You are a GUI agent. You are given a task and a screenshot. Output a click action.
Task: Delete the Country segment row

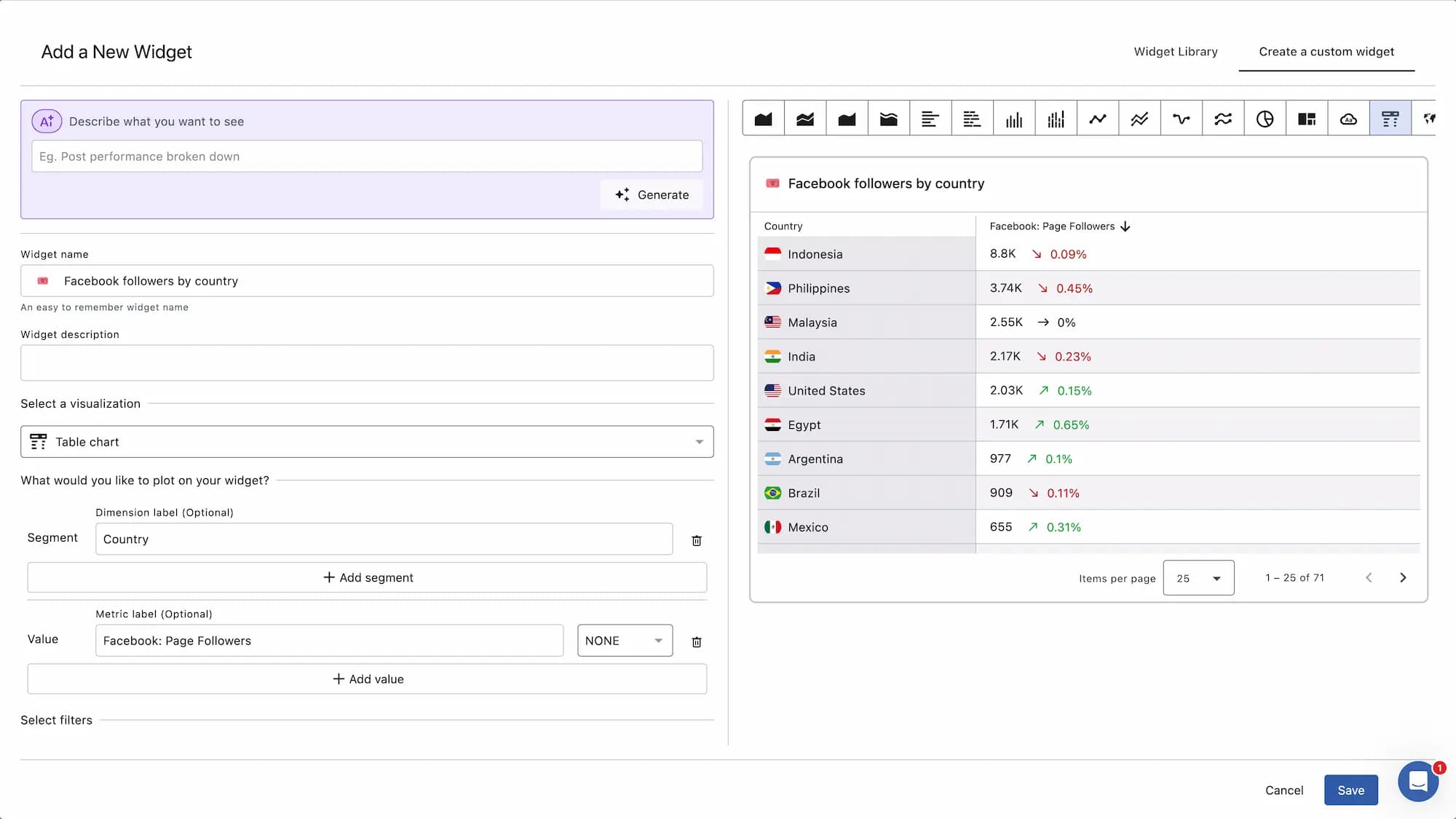click(x=696, y=540)
